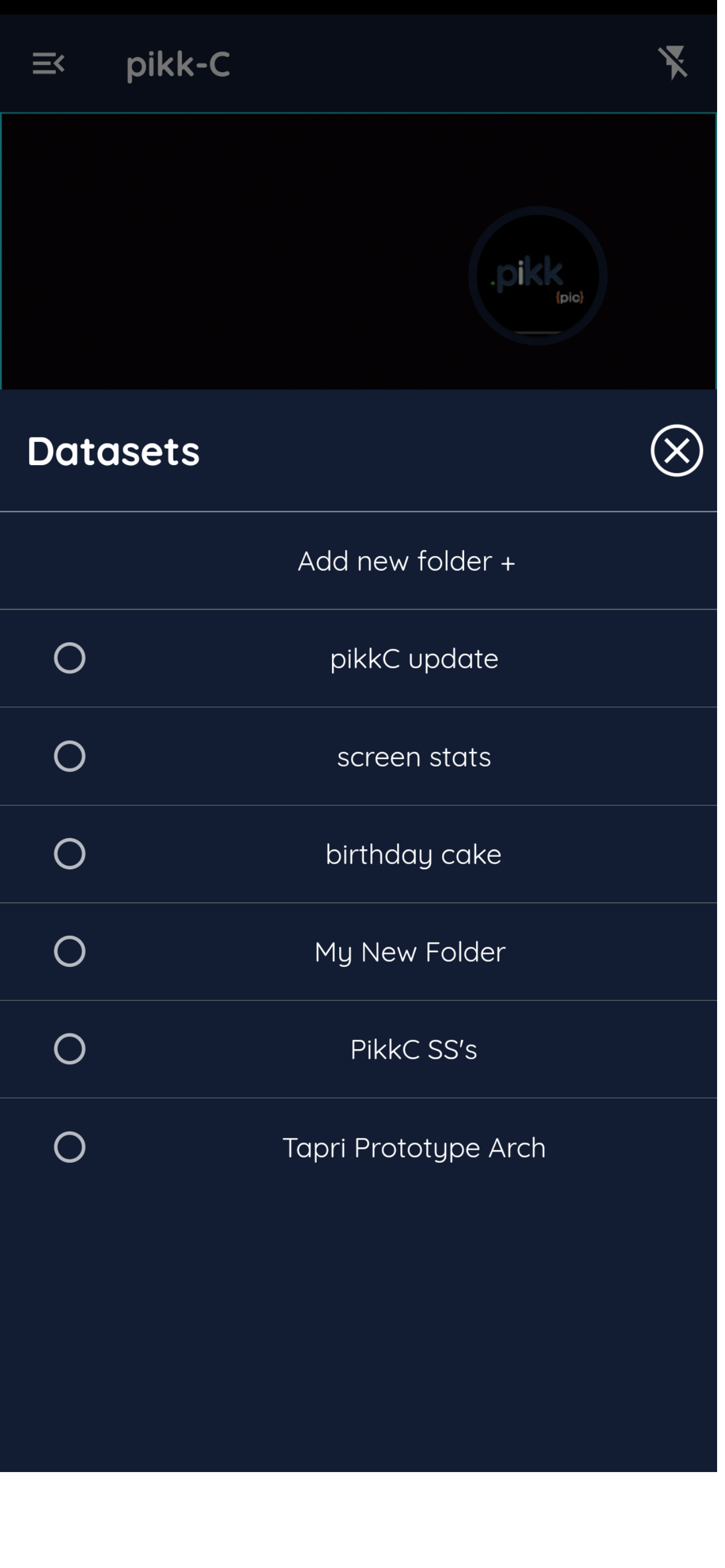Open the pikkC update folder label
The height and width of the screenshot is (1568, 725).
[x=419, y=667]
